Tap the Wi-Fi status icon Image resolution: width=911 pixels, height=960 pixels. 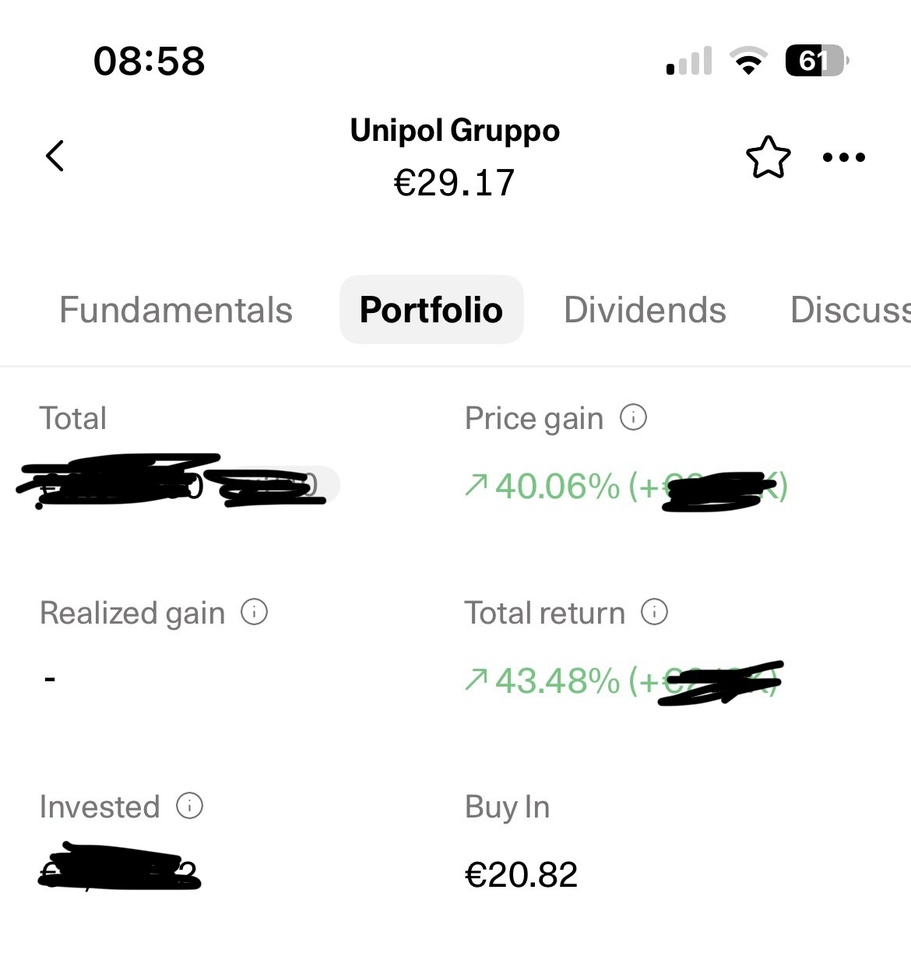(x=748, y=61)
